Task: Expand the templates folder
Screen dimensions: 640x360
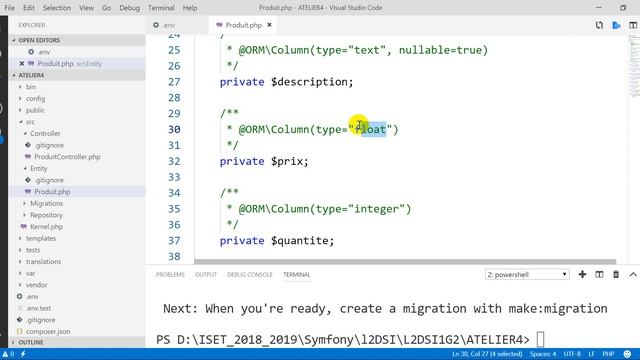Action: [77, 238]
